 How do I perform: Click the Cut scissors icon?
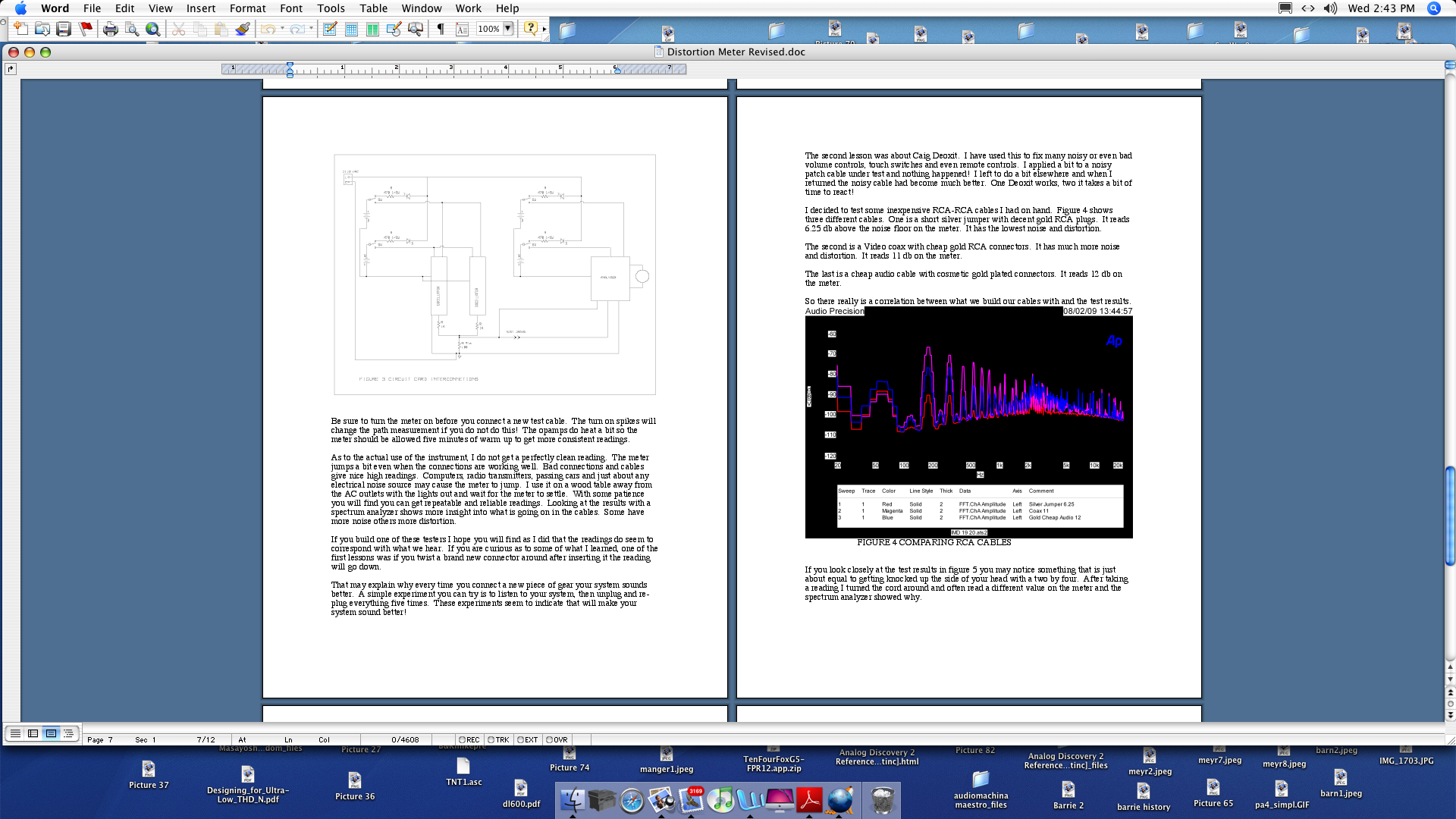(x=178, y=29)
